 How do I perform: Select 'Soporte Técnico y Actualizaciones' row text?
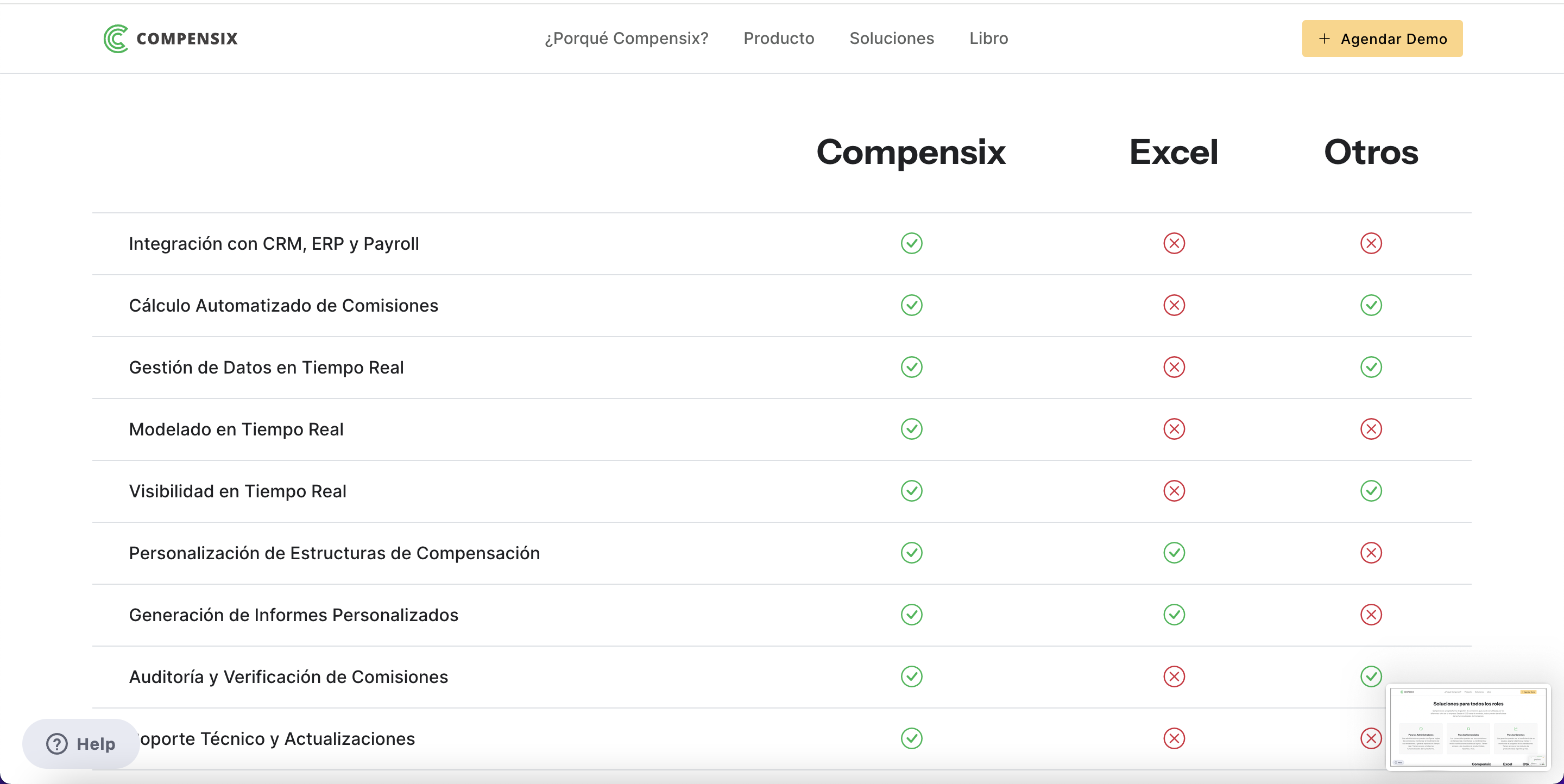(x=278, y=739)
